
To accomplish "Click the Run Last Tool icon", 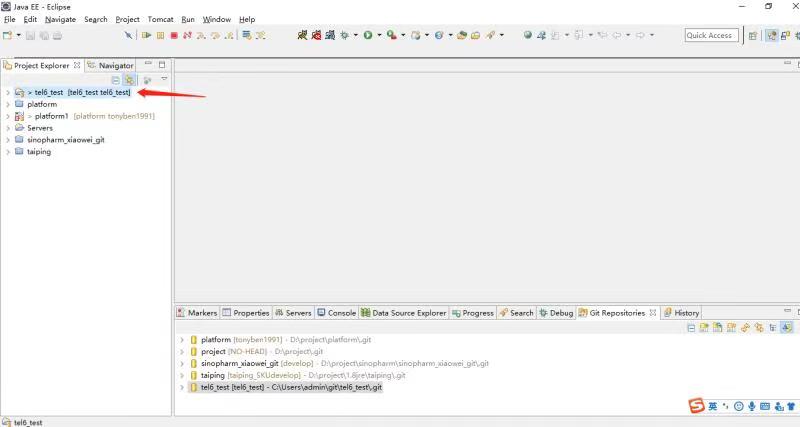I will coord(391,35).
